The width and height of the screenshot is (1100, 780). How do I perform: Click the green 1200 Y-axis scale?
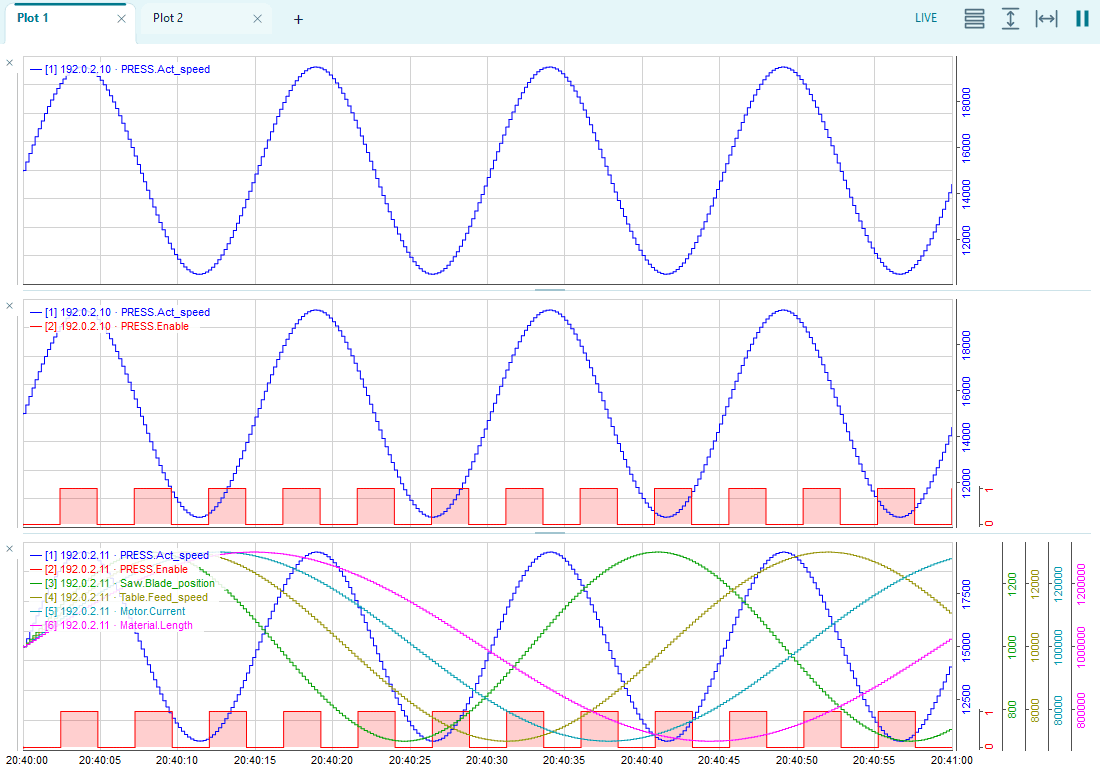tap(1012, 584)
